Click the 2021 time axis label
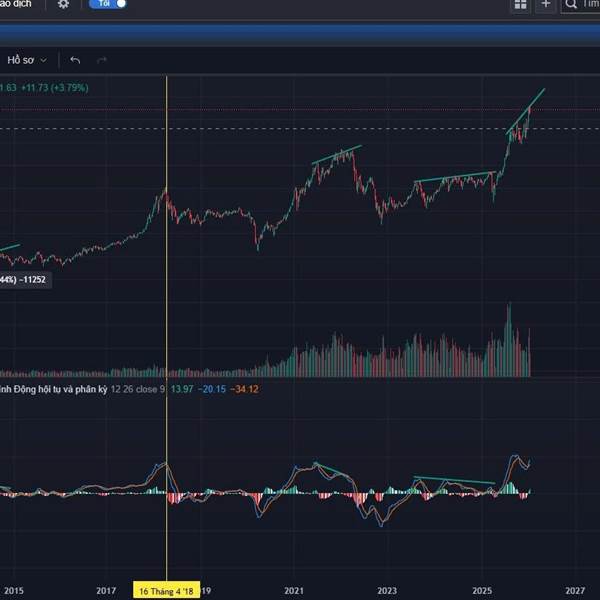Screen dimensions: 600x600 pos(294,591)
